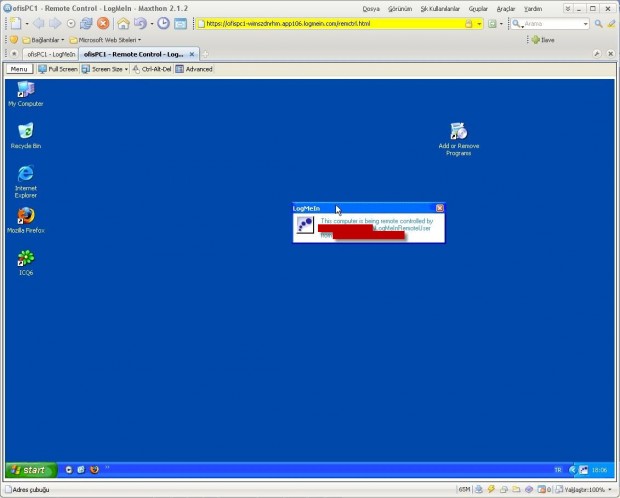Expand hidden tray icons arrow
Viewport: 620px width, 498px height.
[x=572, y=470]
